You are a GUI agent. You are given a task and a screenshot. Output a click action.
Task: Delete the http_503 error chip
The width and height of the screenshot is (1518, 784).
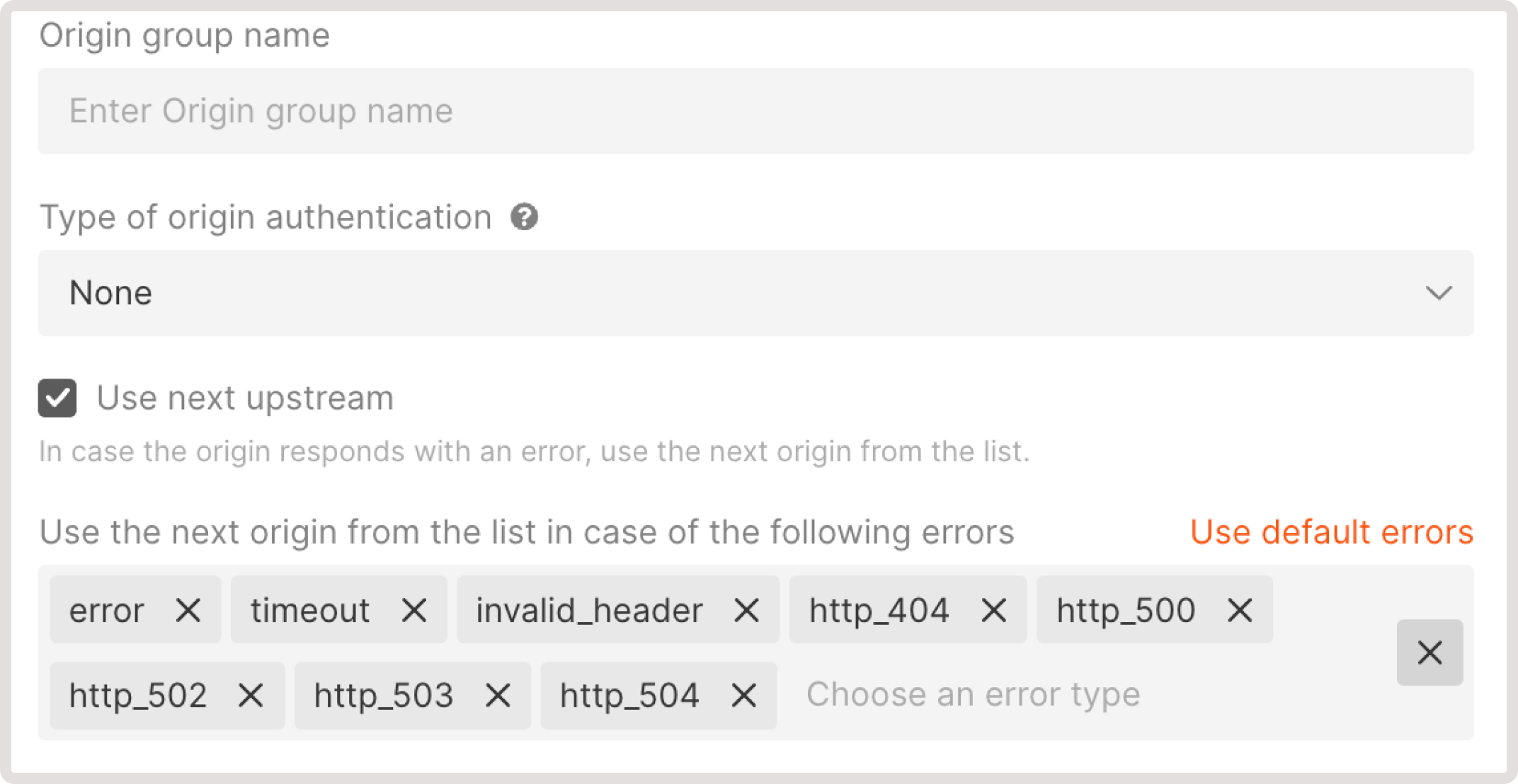[x=498, y=695]
